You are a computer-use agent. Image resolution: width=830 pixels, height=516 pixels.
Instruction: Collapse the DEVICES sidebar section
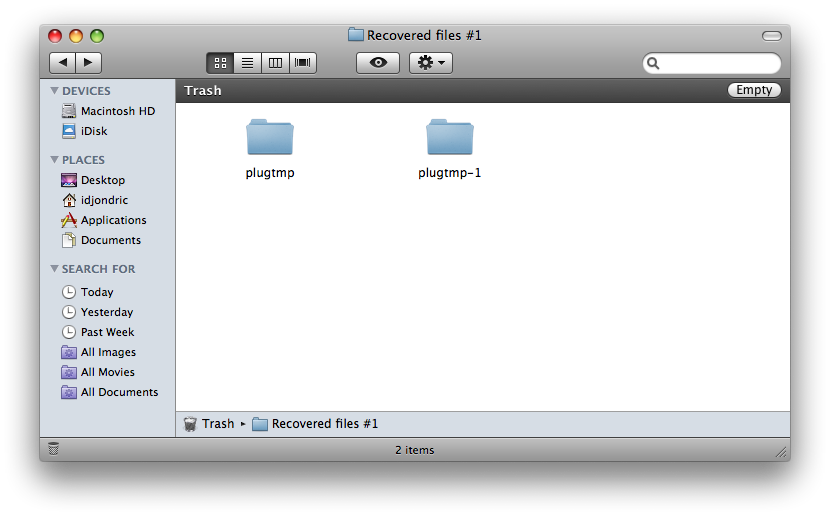coord(54,90)
